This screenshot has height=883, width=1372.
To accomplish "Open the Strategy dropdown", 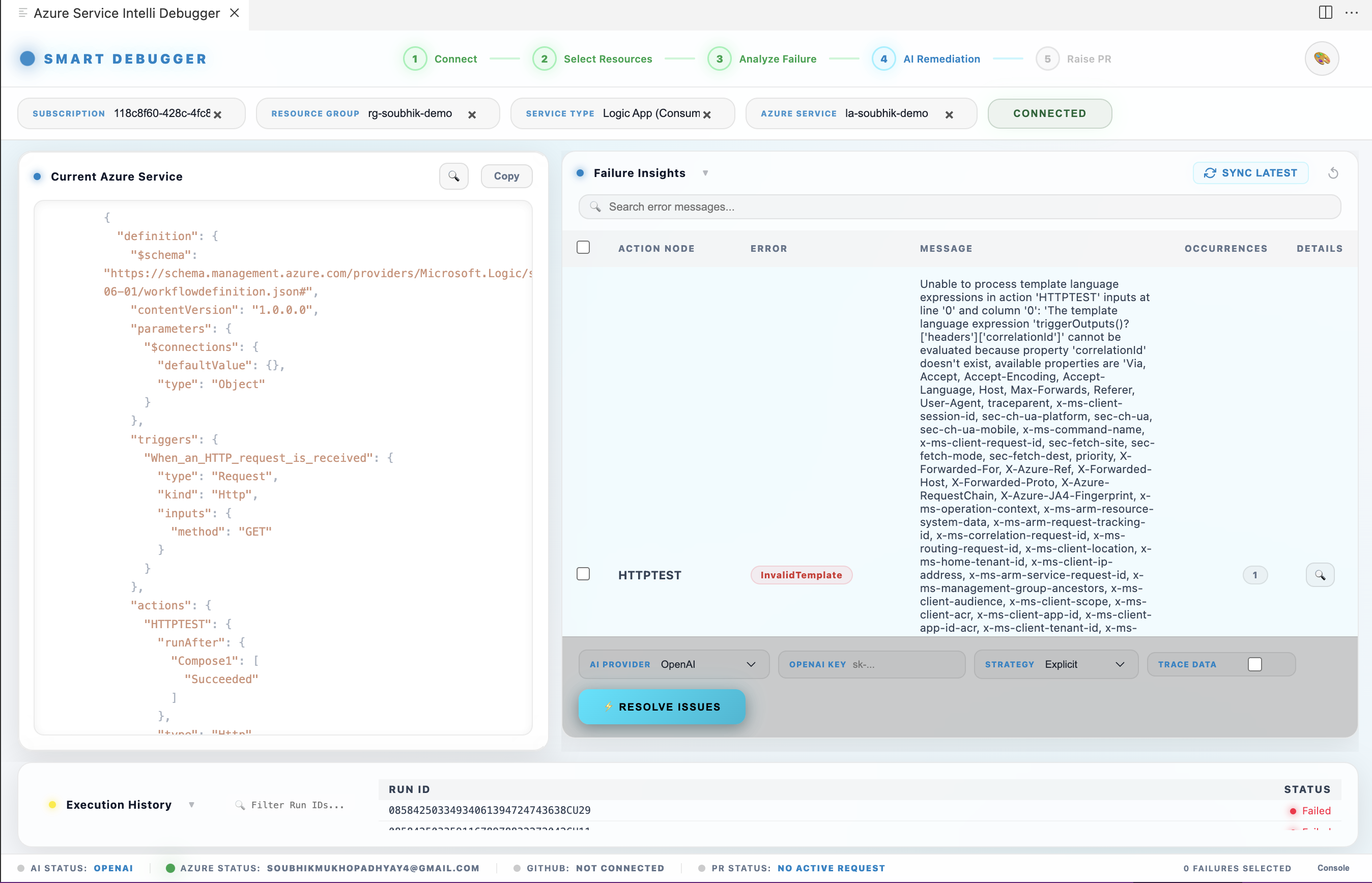I will point(1056,664).
